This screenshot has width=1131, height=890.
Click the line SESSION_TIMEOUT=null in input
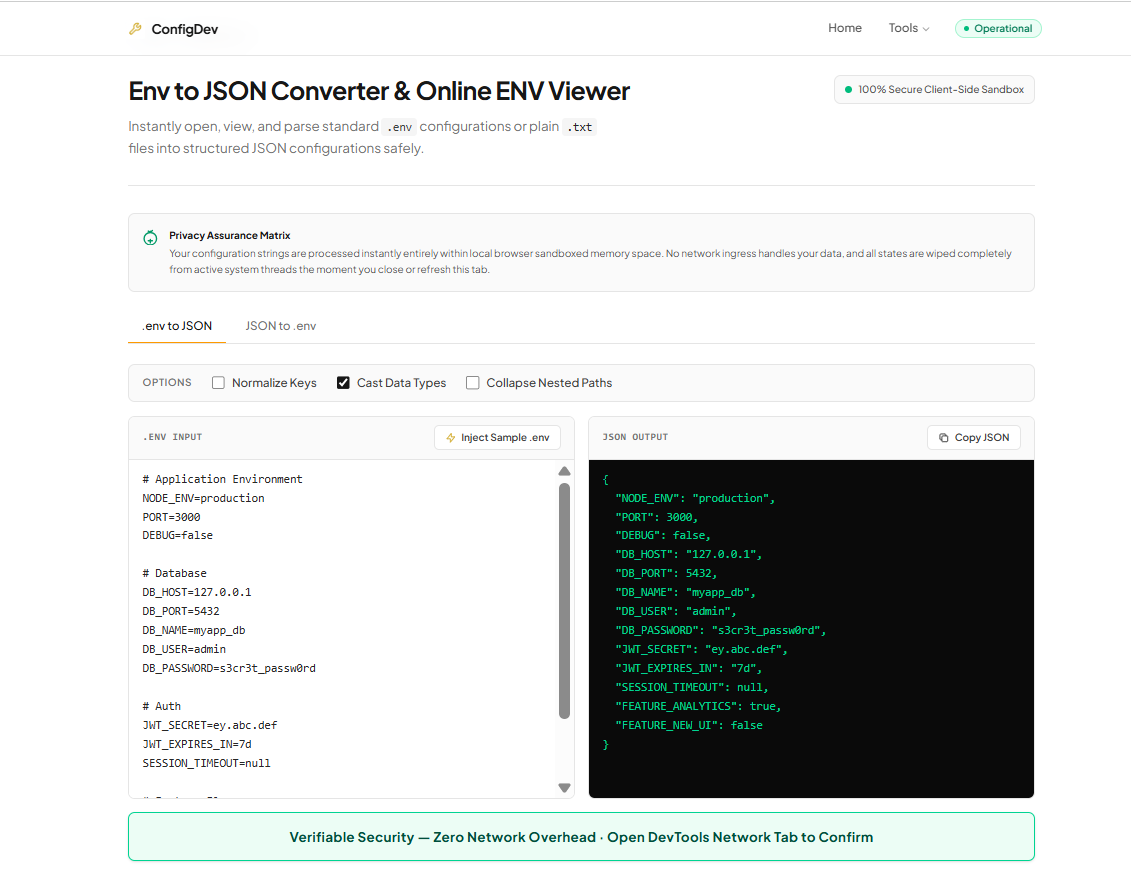(206, 763)
